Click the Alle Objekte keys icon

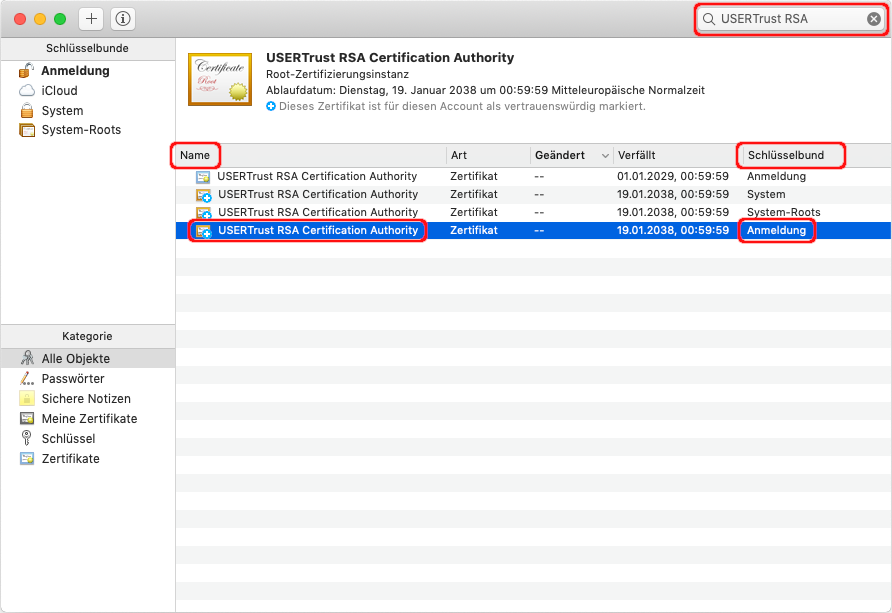point(27,358)
